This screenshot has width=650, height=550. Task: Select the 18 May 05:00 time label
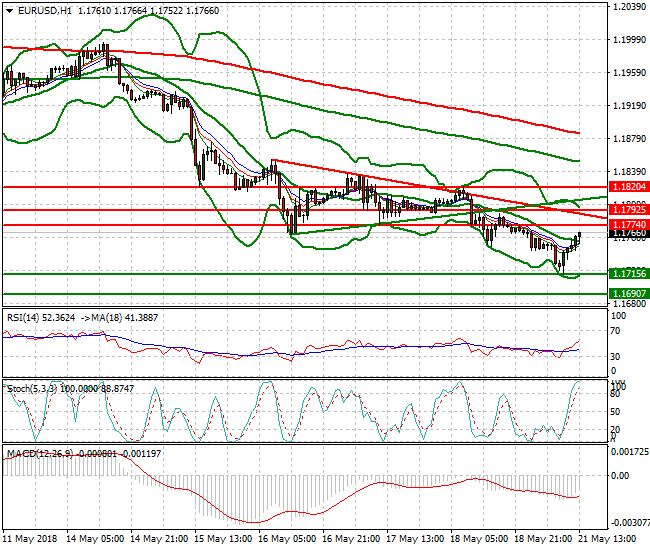point(479,539)
